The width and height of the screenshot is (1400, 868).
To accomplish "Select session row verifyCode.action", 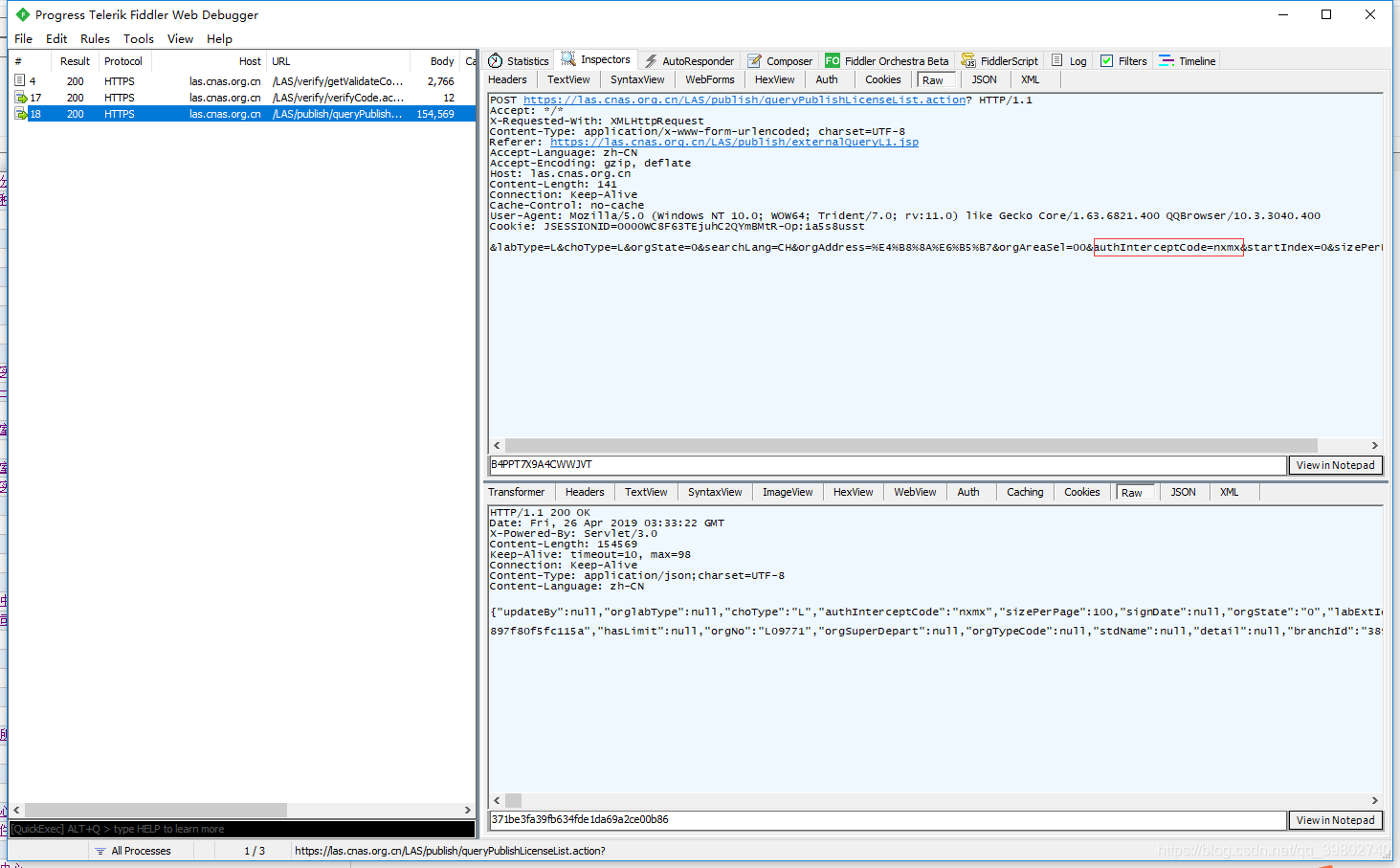I will [243, 98].
